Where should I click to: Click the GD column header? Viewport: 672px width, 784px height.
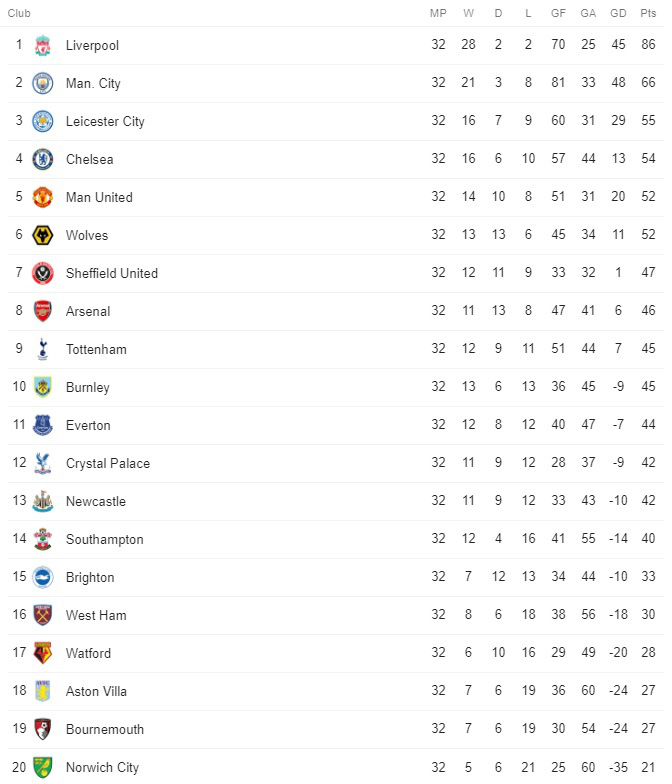tap(618, 14)
